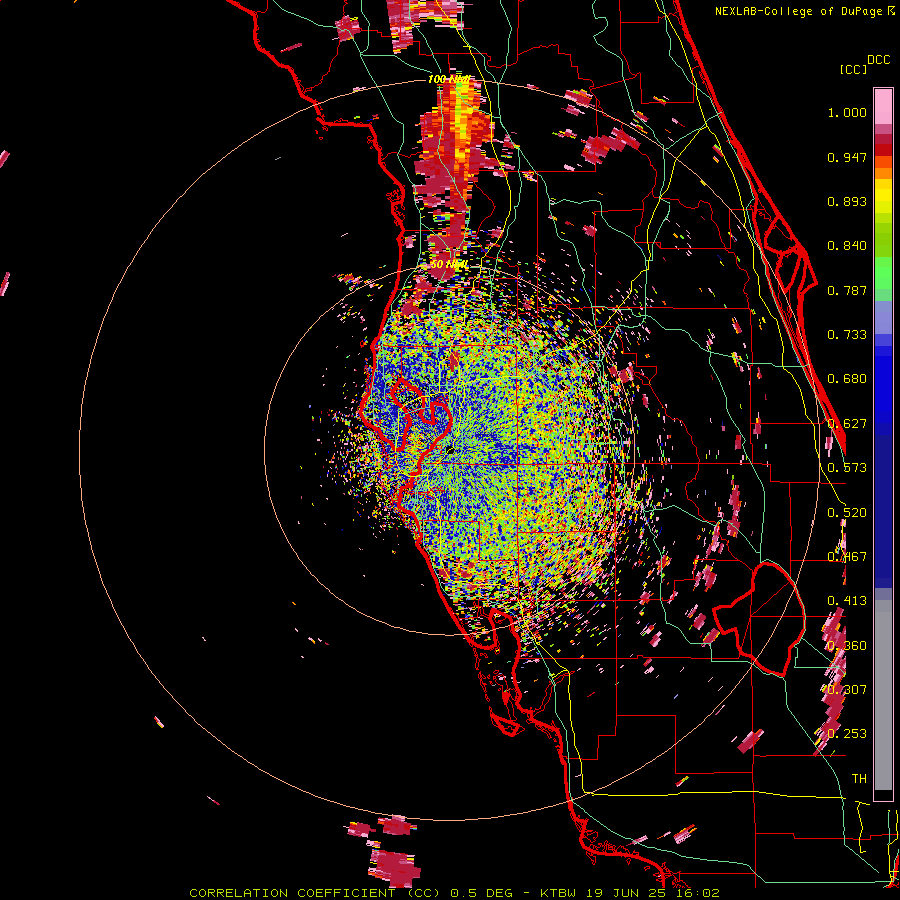
Task: Click the 0.467 scale label
Action: 847,557
